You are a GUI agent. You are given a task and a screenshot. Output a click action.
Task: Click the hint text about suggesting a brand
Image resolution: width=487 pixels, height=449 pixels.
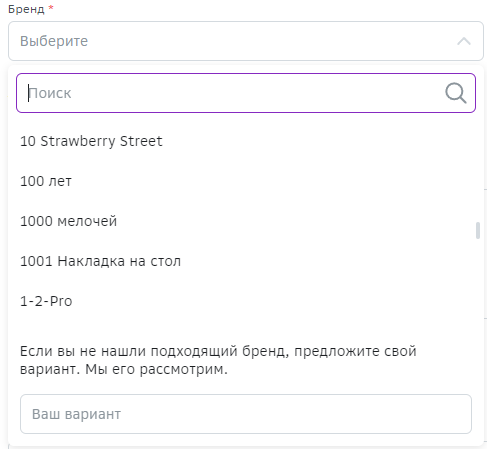click(218, 360)
